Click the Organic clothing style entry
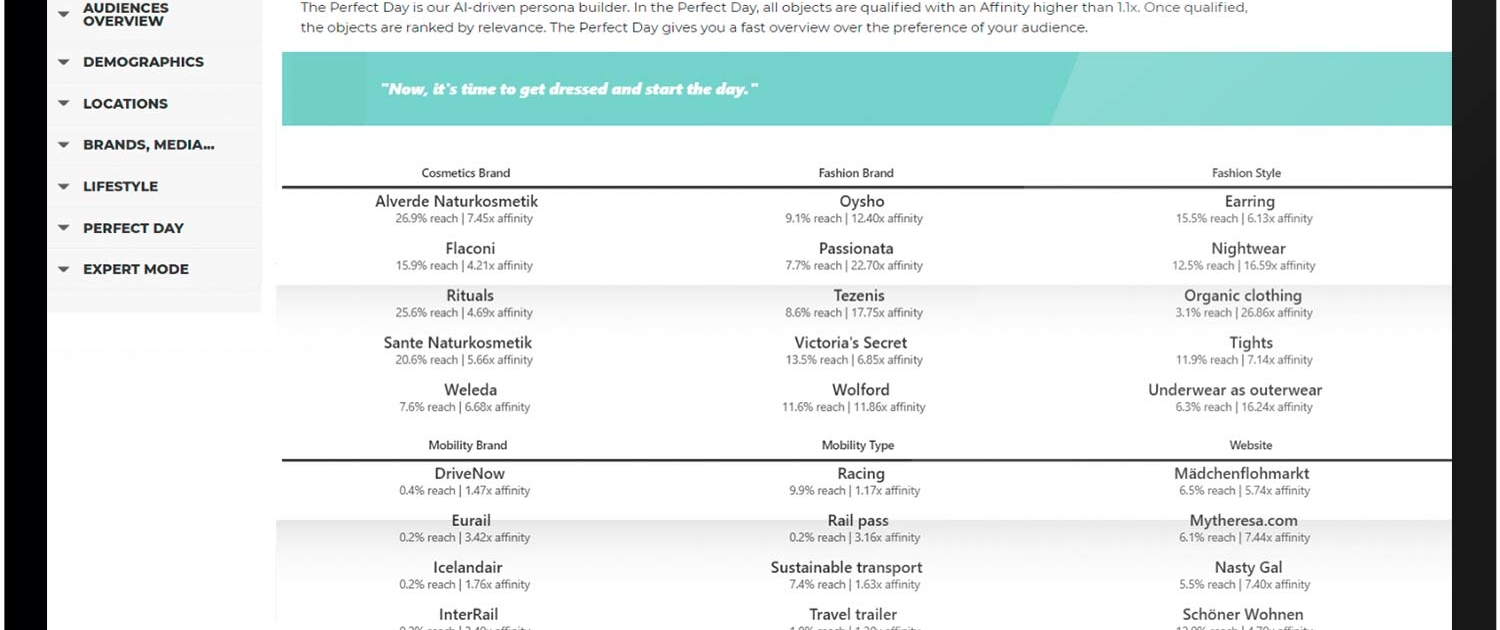The width and height of the screenshot is (1500, 630). [x=1242, y=296]
